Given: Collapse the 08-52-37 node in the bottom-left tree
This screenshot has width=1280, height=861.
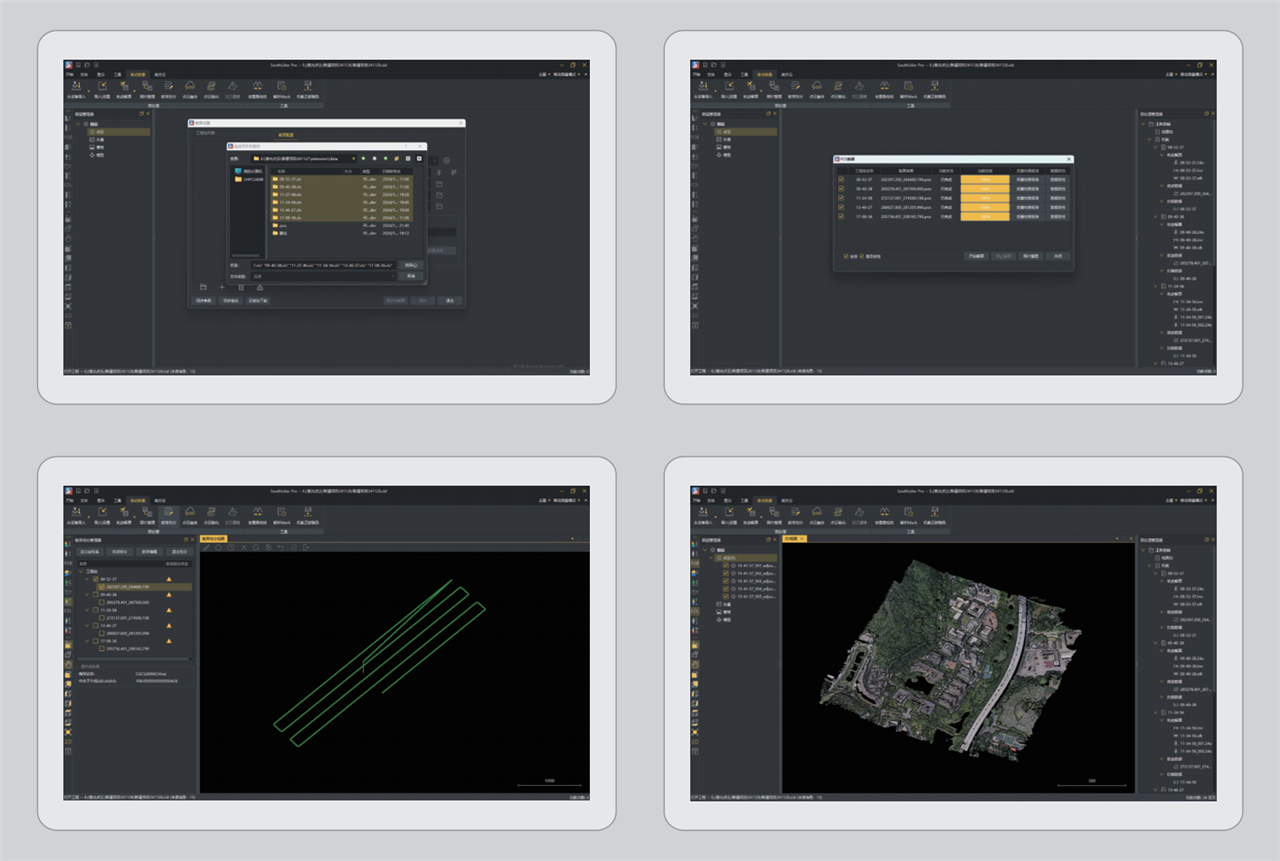Looking at the screenshot, I should tap(87, 580).
